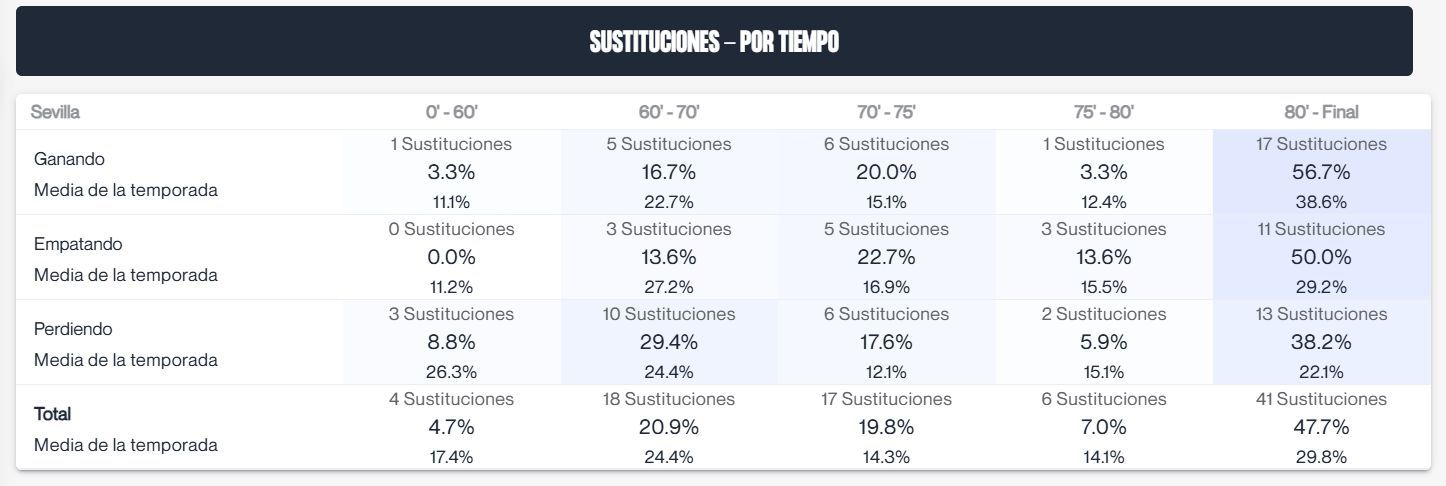The image size is (1446, 486).
Task: Click the Sevilla team label
Action: tap(55, 112)
